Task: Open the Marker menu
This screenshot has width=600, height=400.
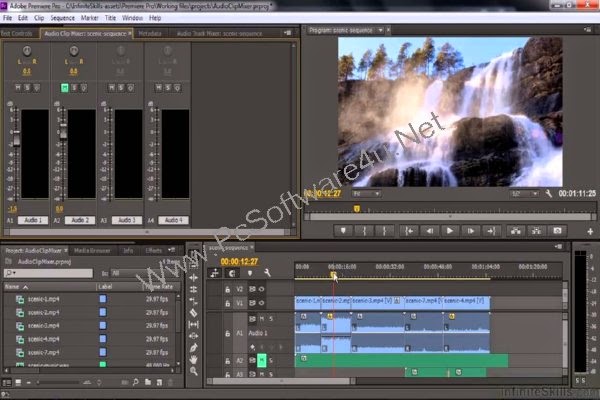Action: (x=90, y=18)
